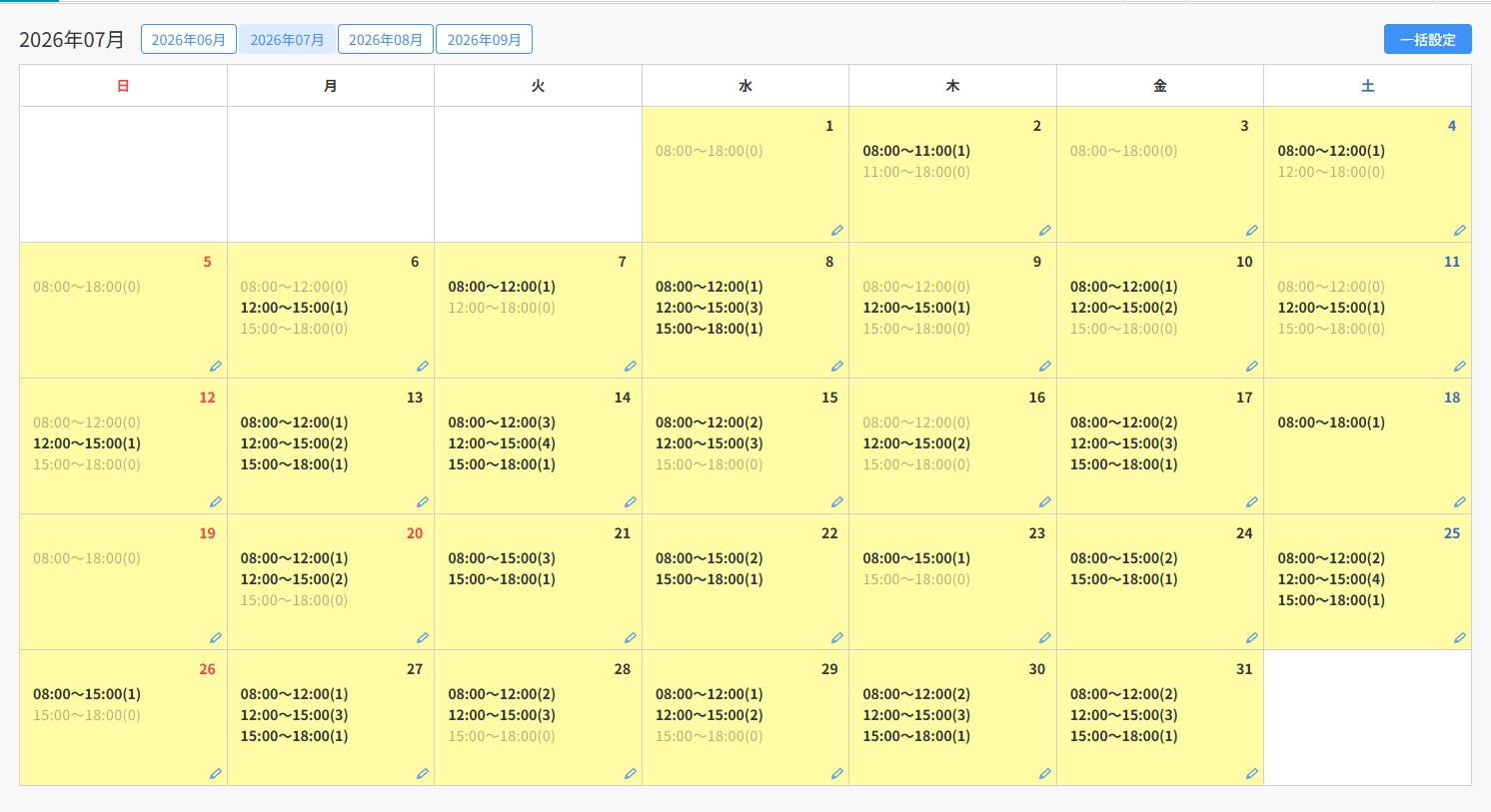Select 15:00〜18:00(1) slot on July 31
This screenshot has height=812, width=1491.
click(x=1124, y=736)
